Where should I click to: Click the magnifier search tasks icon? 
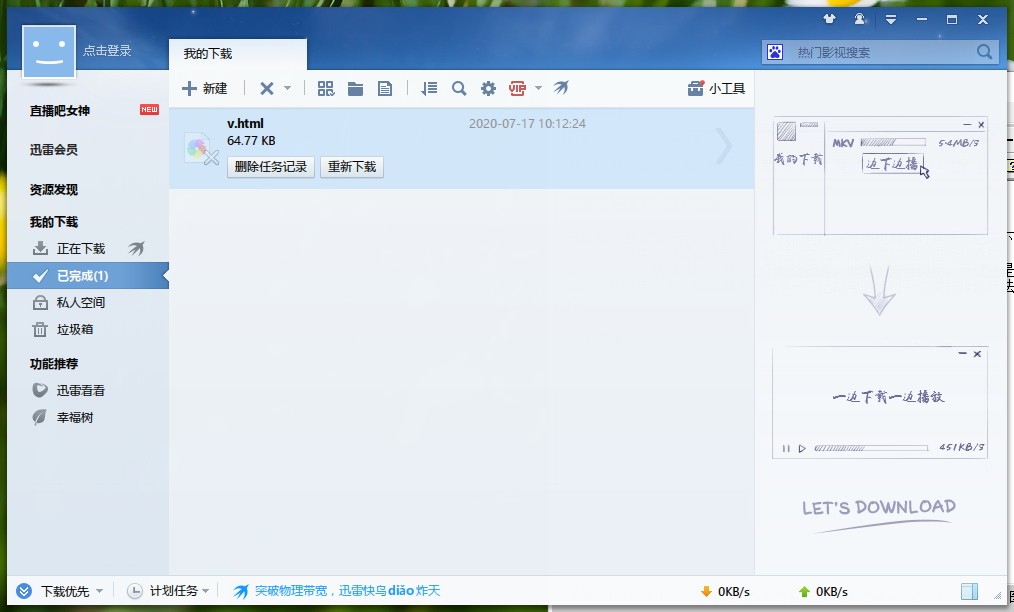[459, 89]
